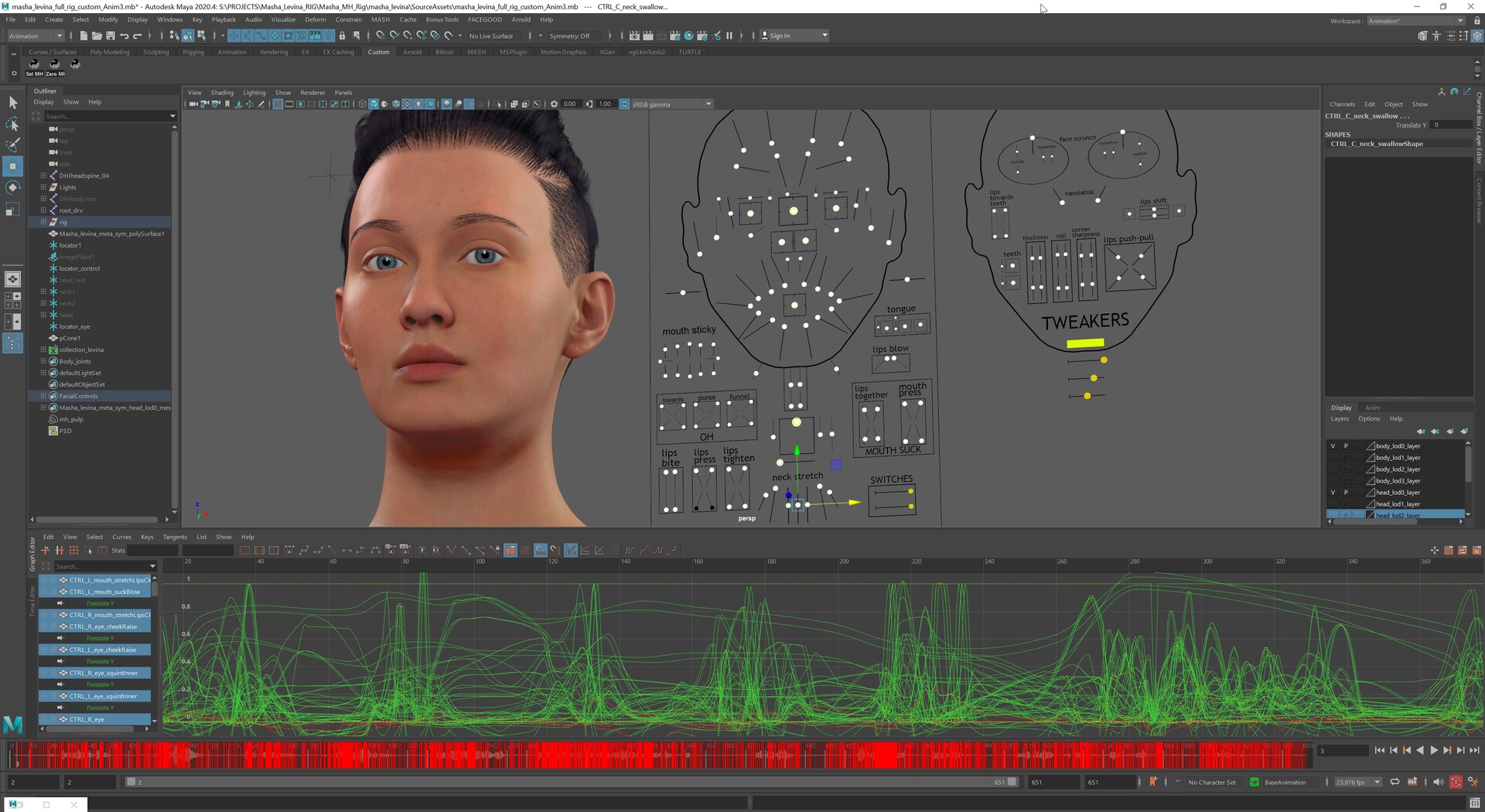Click the auto tangents icon in the Graph Editor
The image size is (1485, 812).
click(289, 550)
